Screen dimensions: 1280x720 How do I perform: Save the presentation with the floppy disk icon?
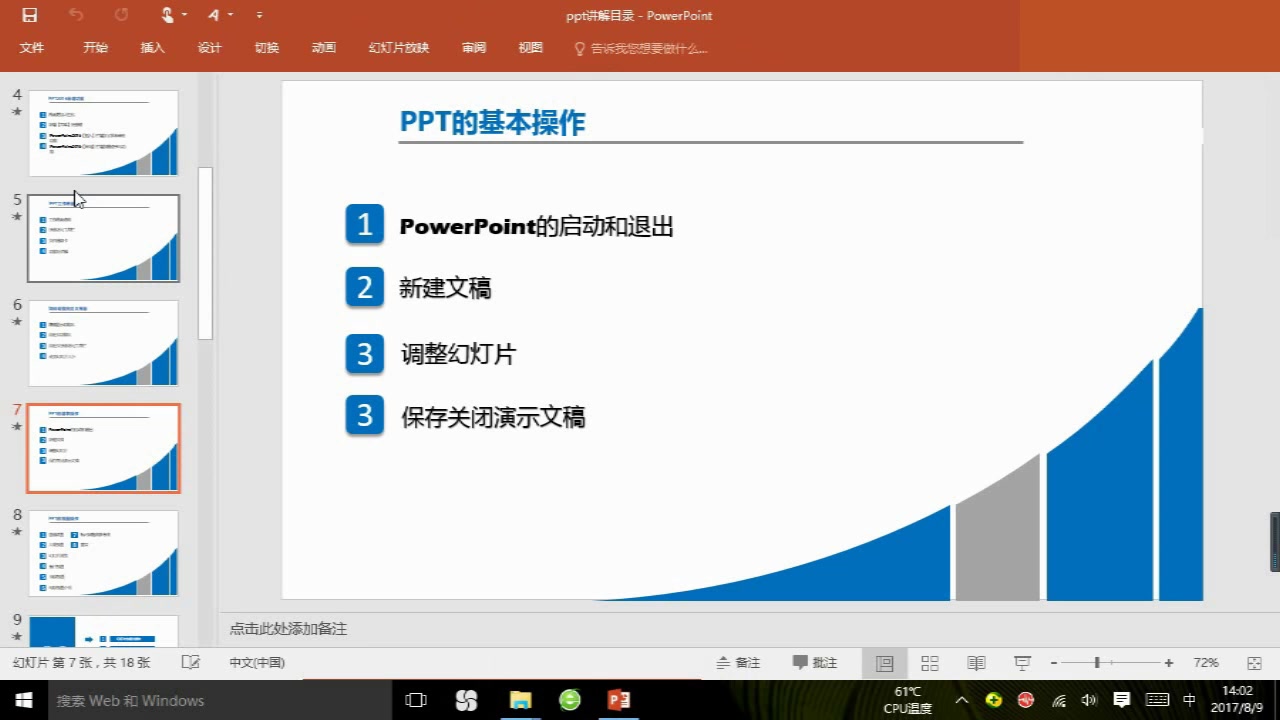pos(29,15)
